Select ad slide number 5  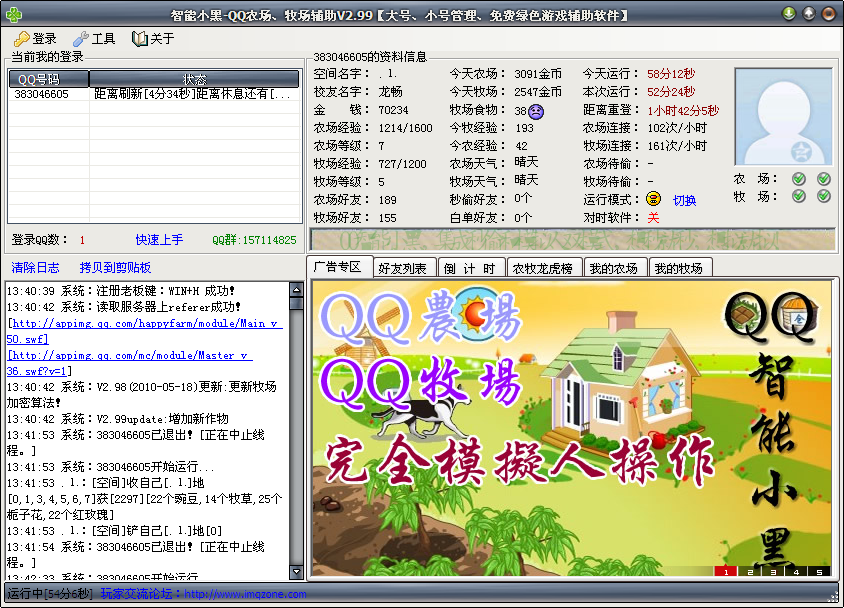click(x=819, y=571)
